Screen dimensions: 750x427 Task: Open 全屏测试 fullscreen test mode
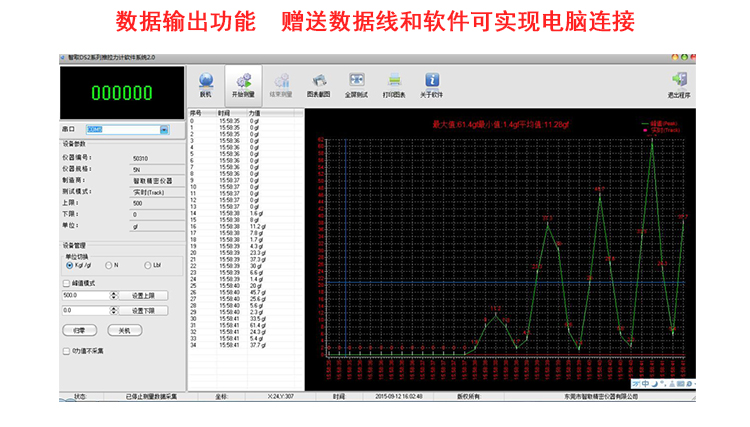(356, 81)
